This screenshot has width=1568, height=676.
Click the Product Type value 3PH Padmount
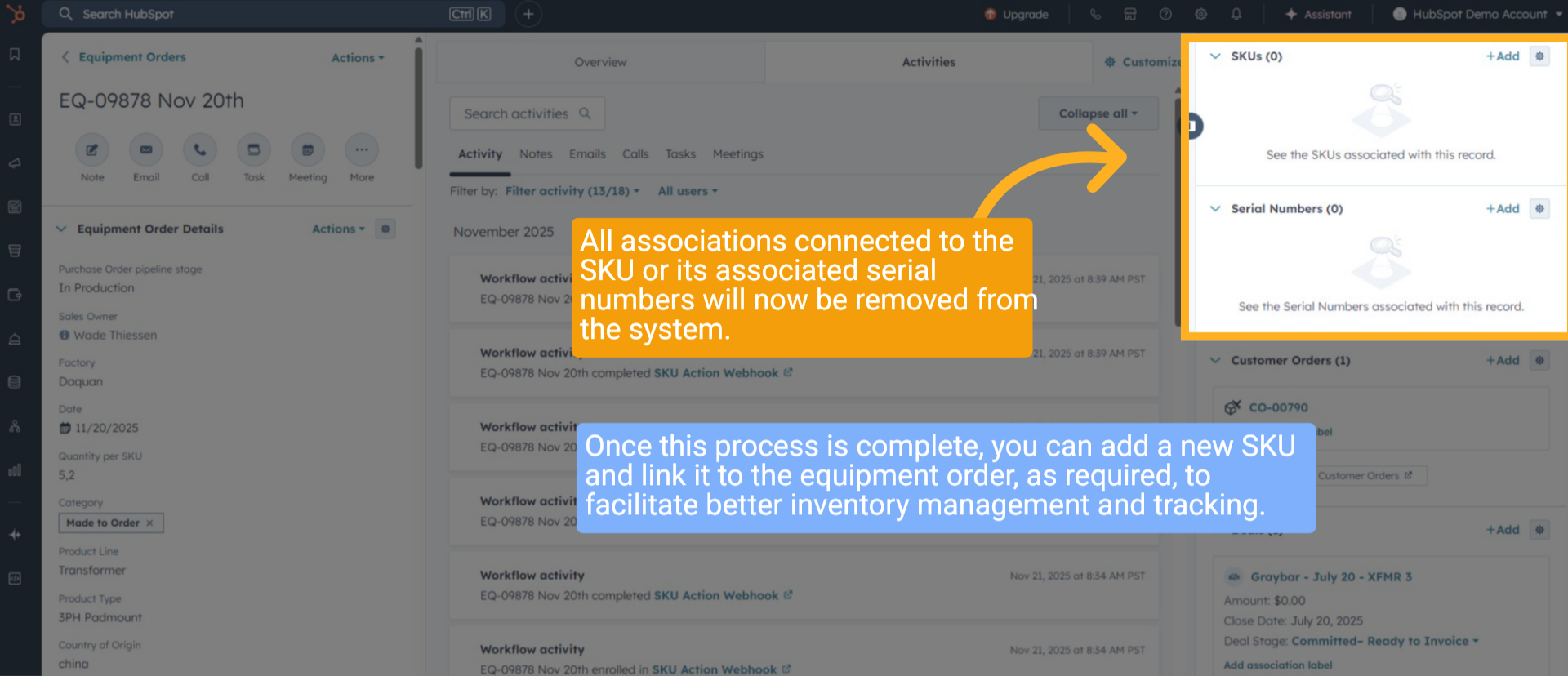point(100,618)
